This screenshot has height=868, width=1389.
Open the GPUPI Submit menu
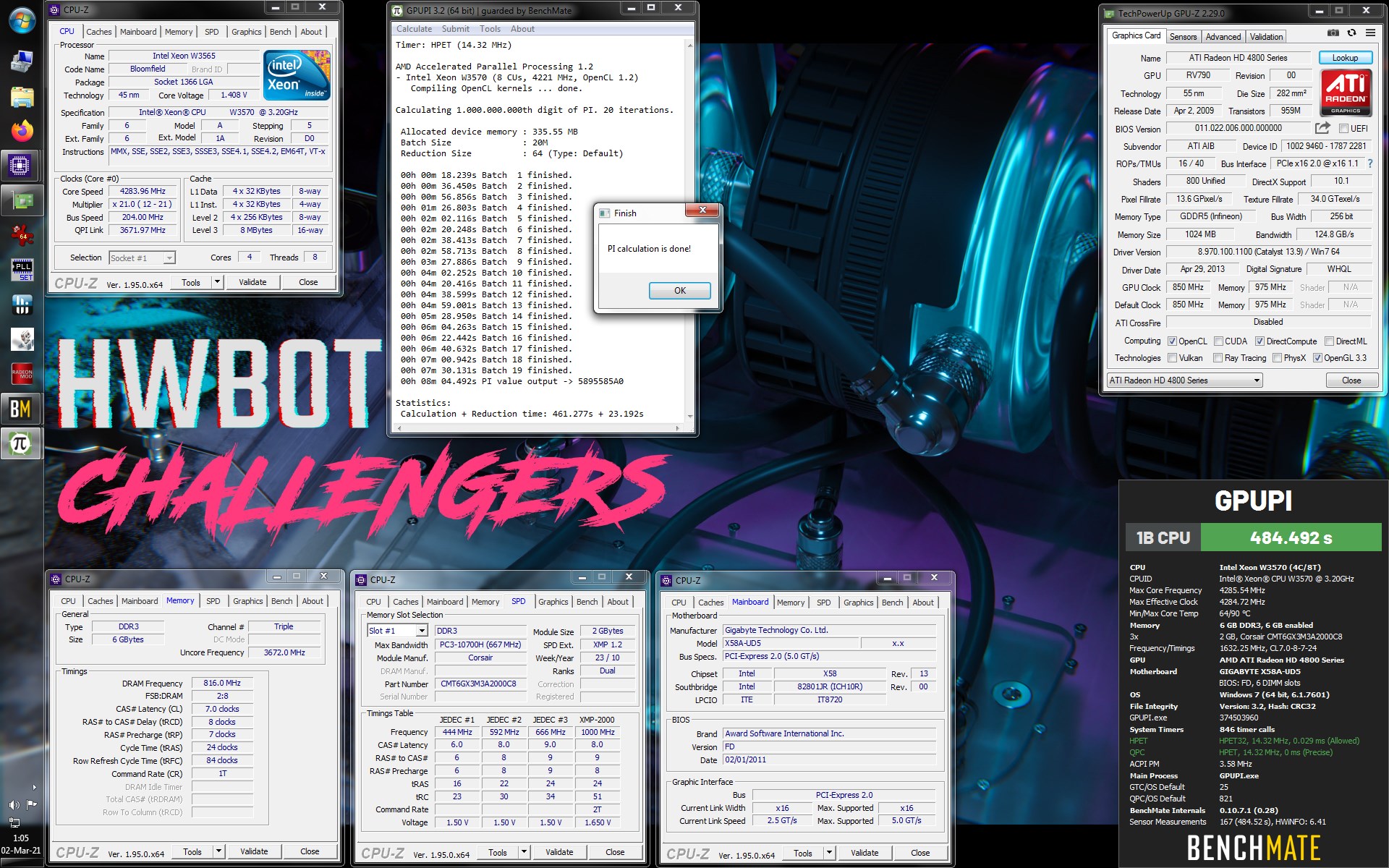pyautogui.click(x=456, y=29)
